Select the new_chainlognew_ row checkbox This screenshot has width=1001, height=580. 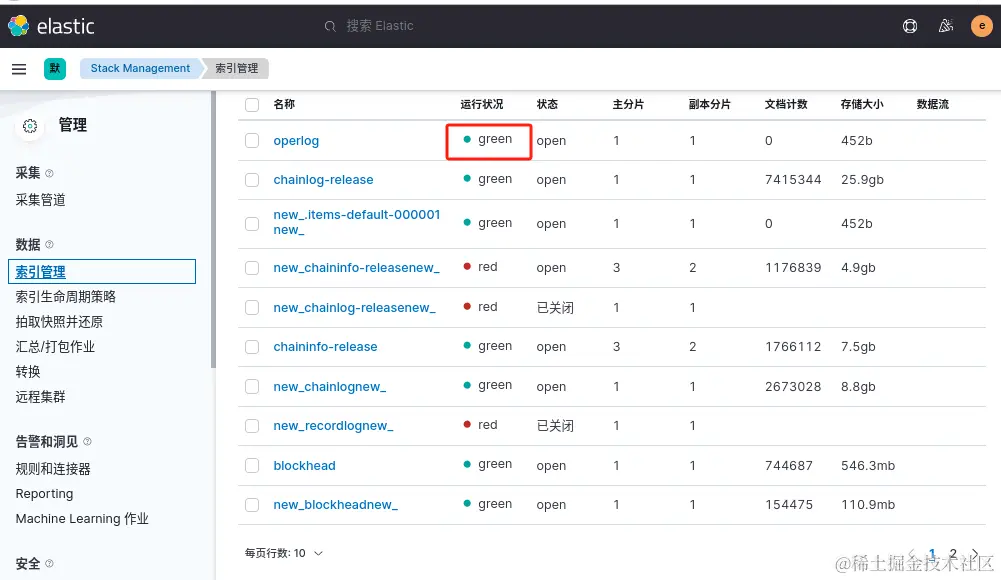coord(252,387)
